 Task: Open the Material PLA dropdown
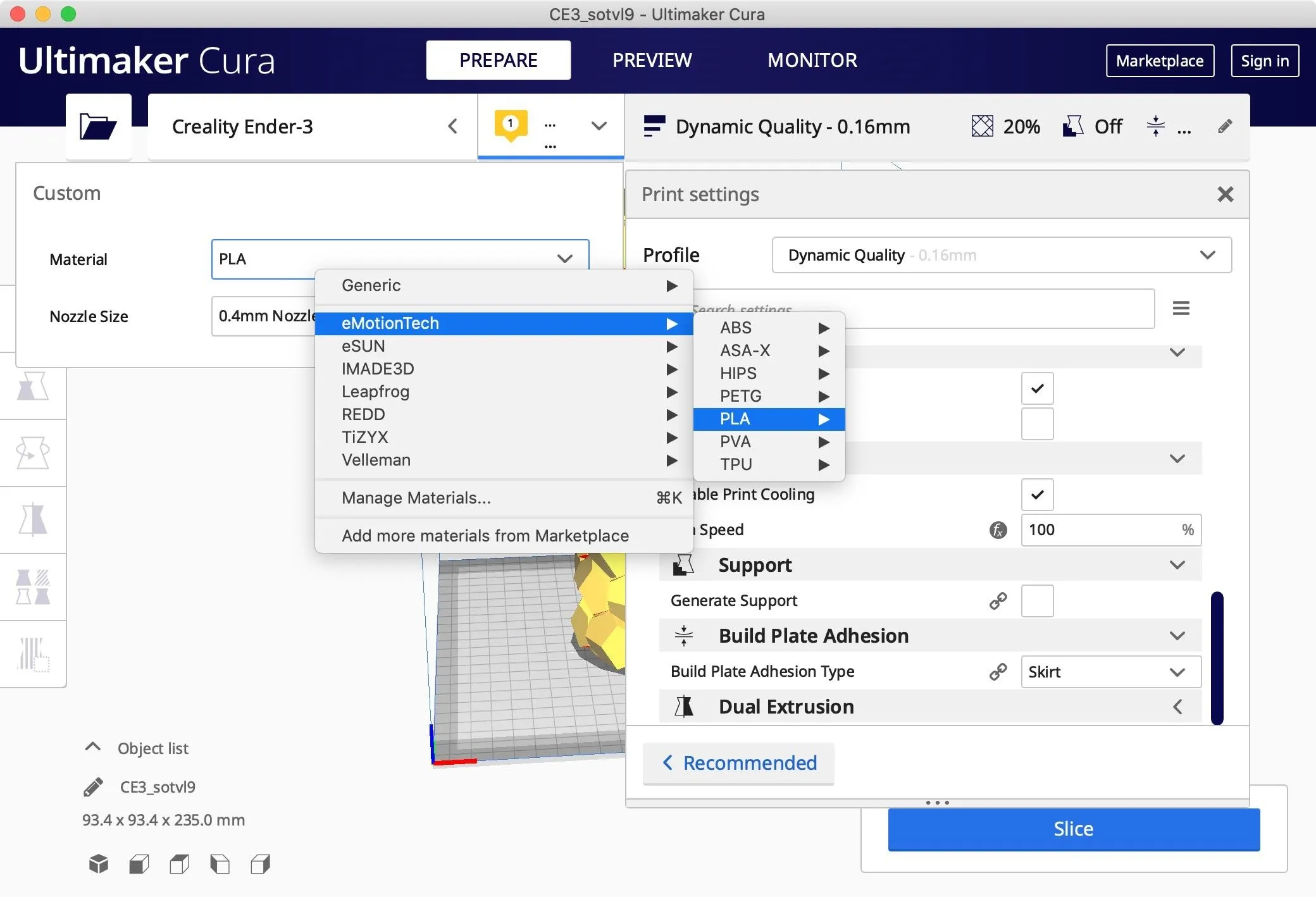400,259
